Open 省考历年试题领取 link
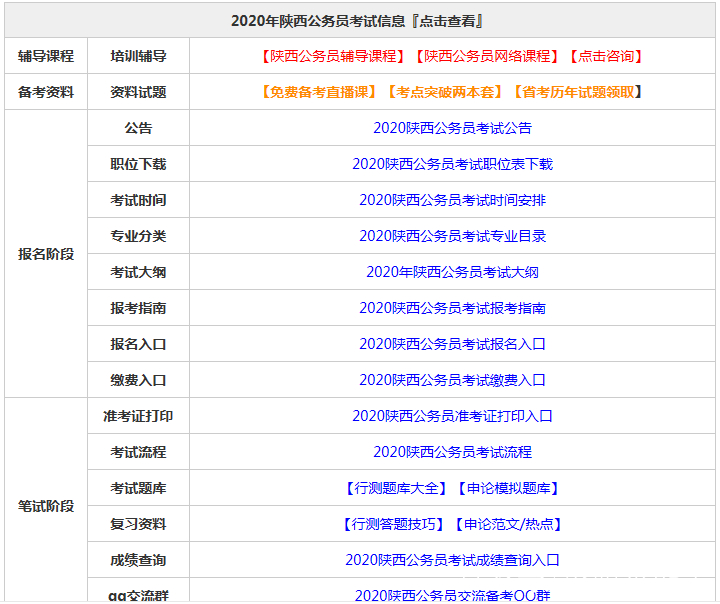Image resolution: width=720 pixels, height=604 pixels. coord(578,92)
